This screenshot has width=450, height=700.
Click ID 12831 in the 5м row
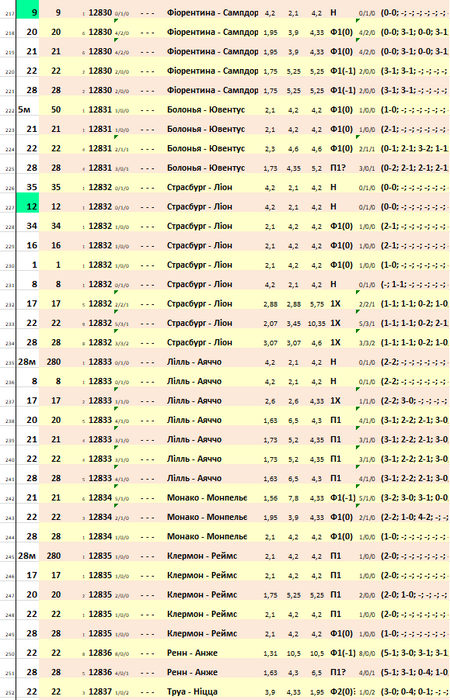tap(100, 109)
